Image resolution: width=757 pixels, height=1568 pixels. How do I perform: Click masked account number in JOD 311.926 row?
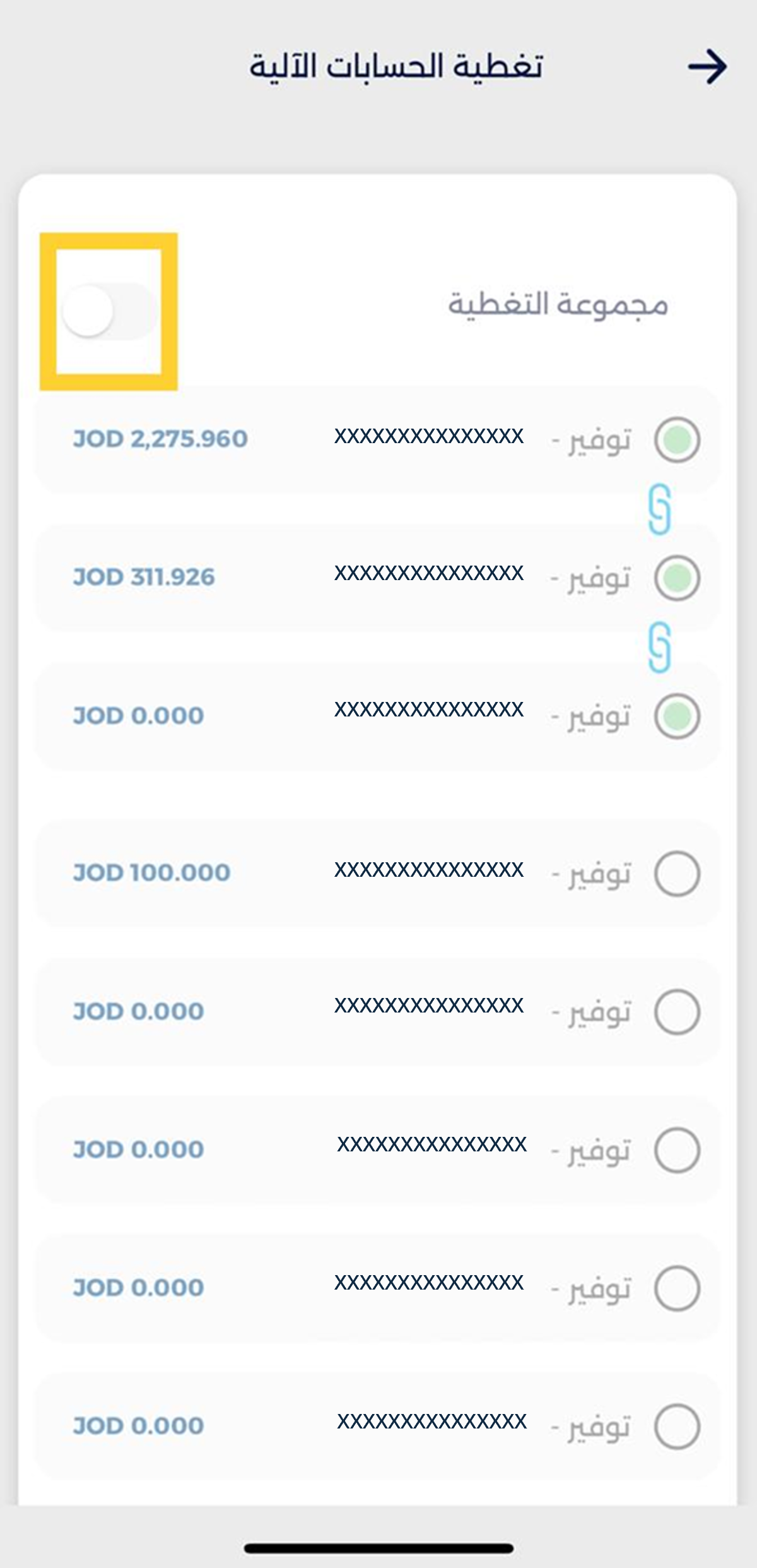coord(429,573)
